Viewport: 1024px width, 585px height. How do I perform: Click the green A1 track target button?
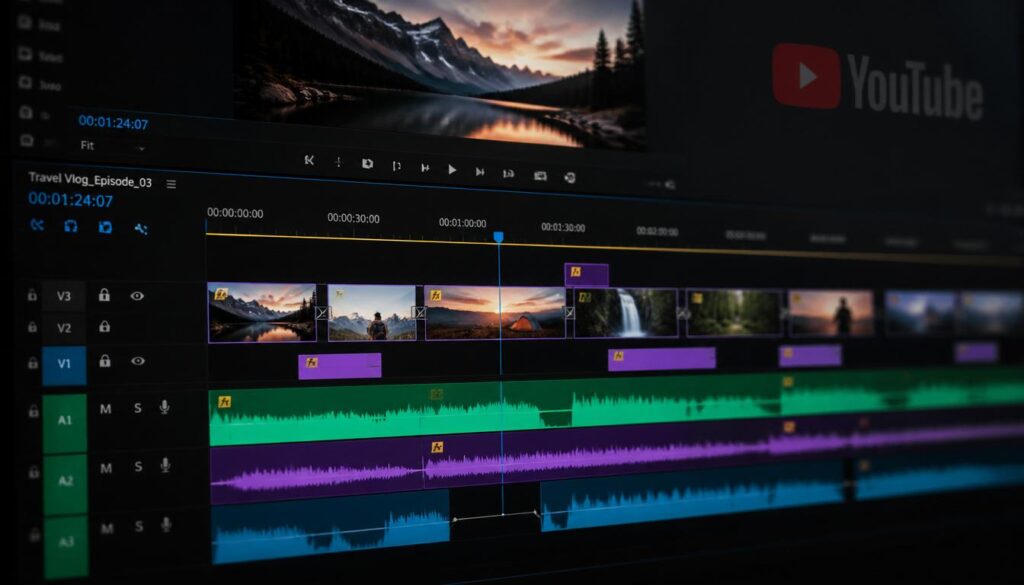65,423
